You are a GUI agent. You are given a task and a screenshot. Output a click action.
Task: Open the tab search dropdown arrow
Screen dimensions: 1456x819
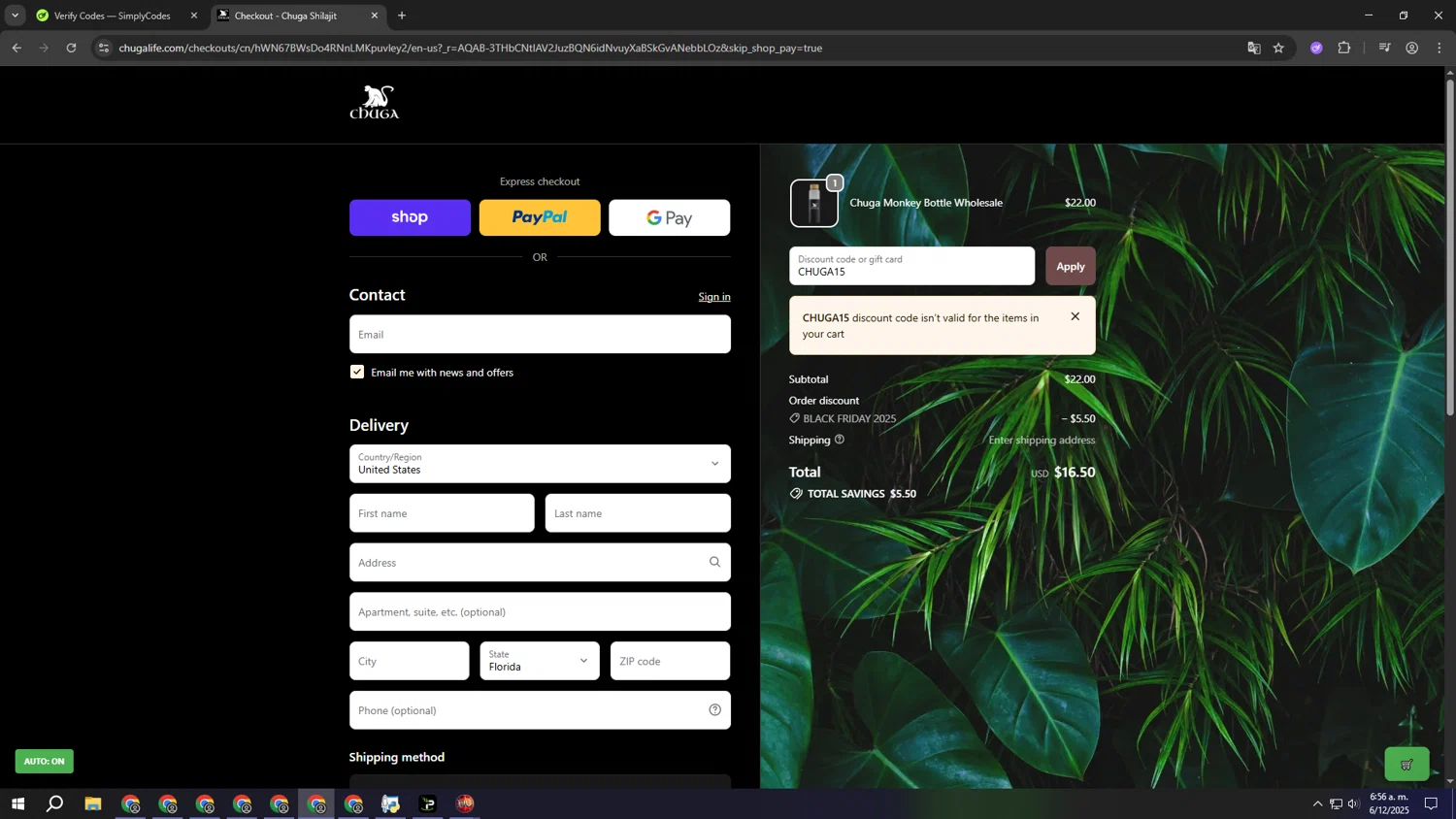tap(15, 16)
